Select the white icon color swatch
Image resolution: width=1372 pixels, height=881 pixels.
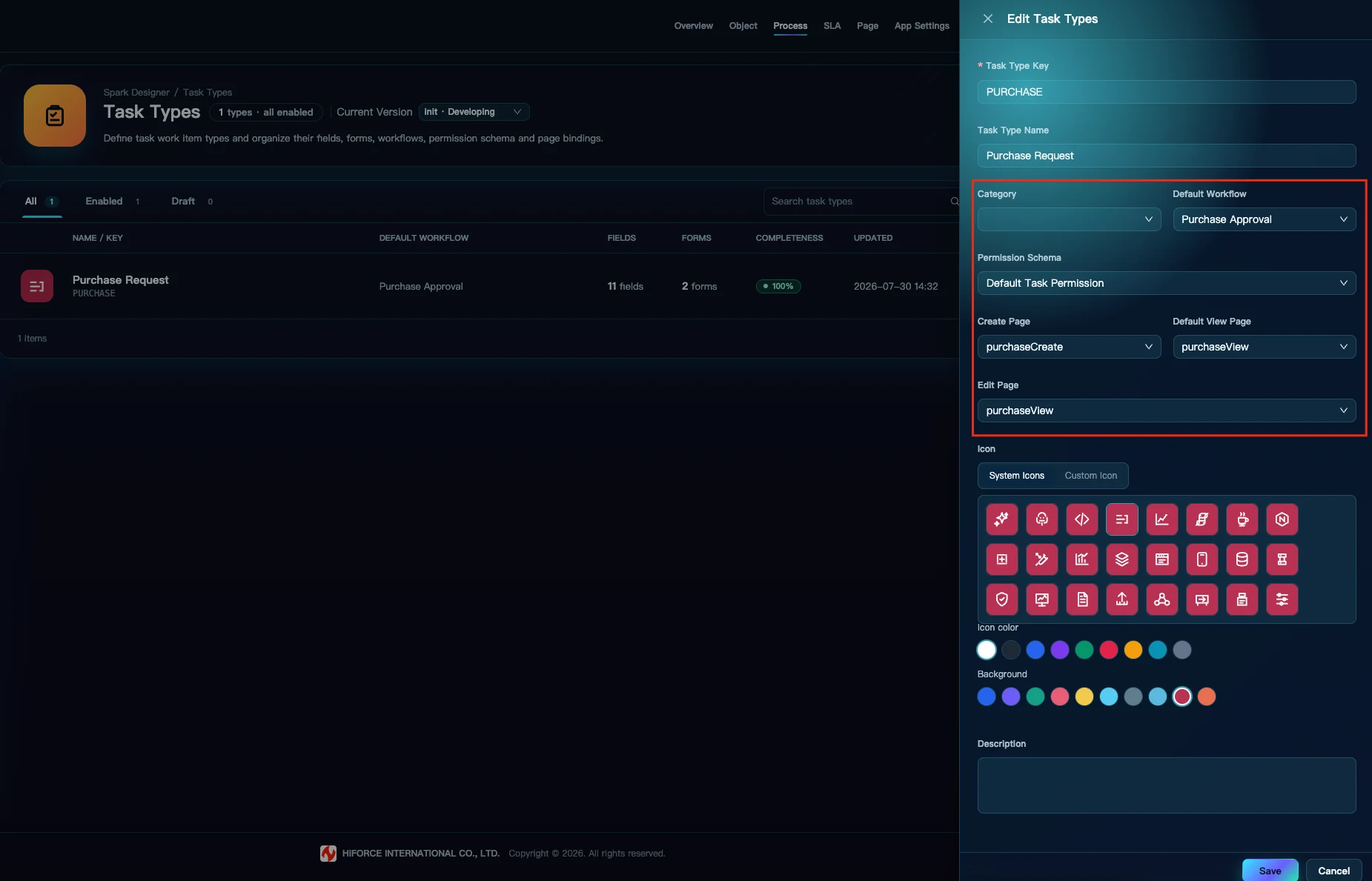pos(986,650)
